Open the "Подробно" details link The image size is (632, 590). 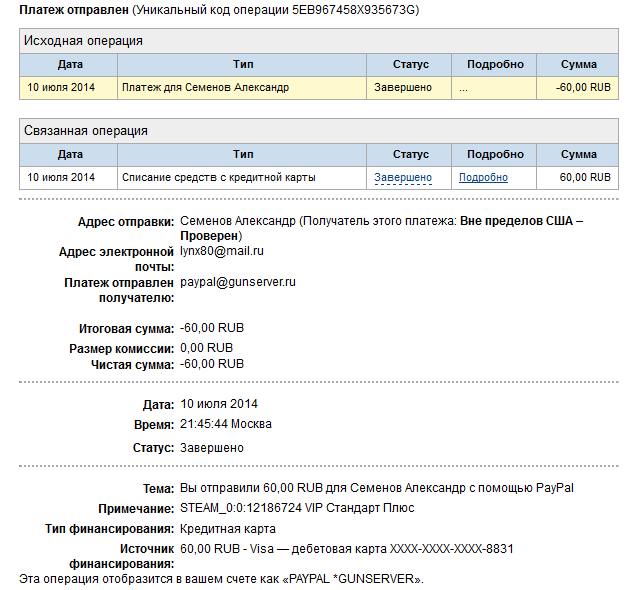[483, 178]
